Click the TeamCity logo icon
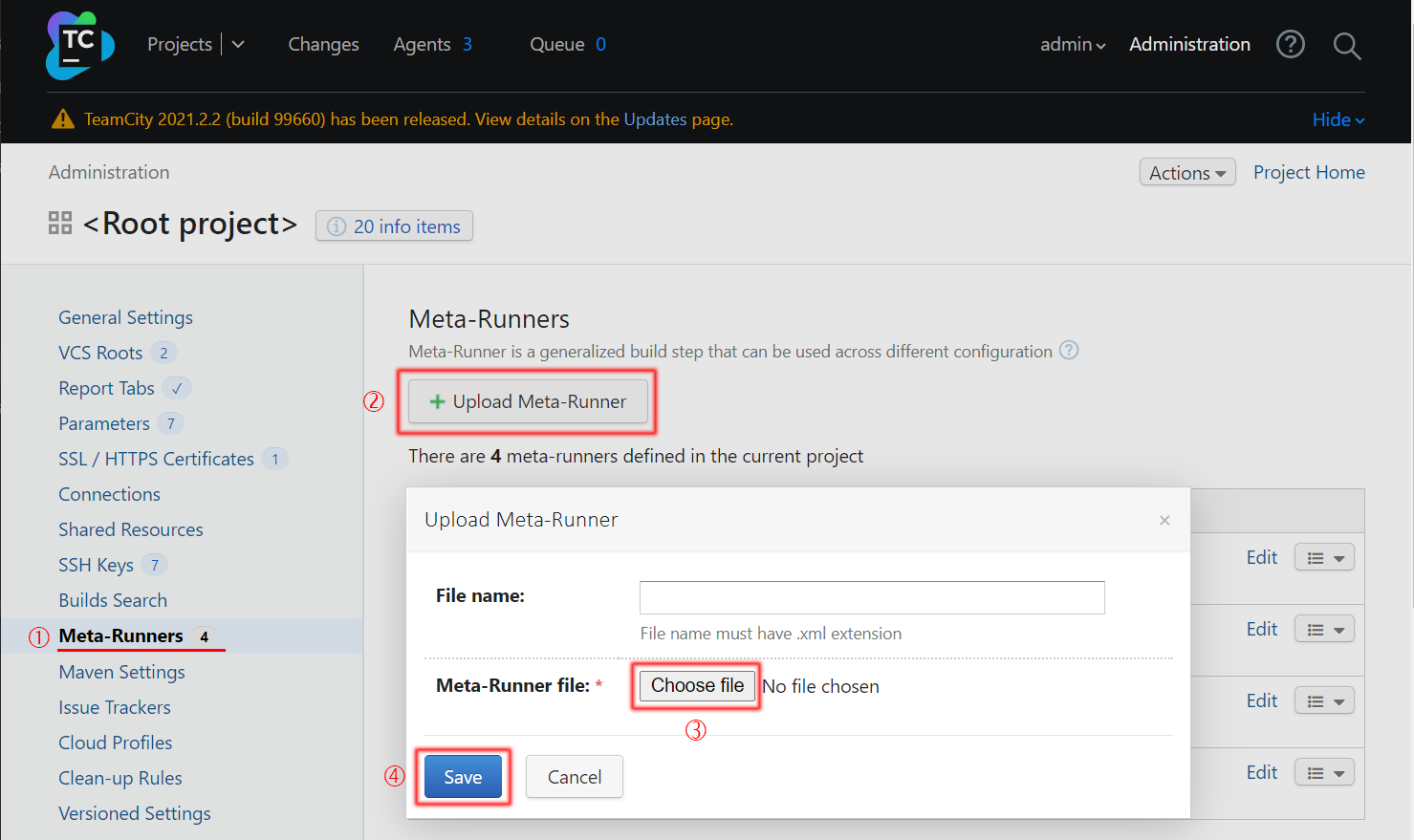This screenshot has width=1414, height=840. (x=79, y=45)
